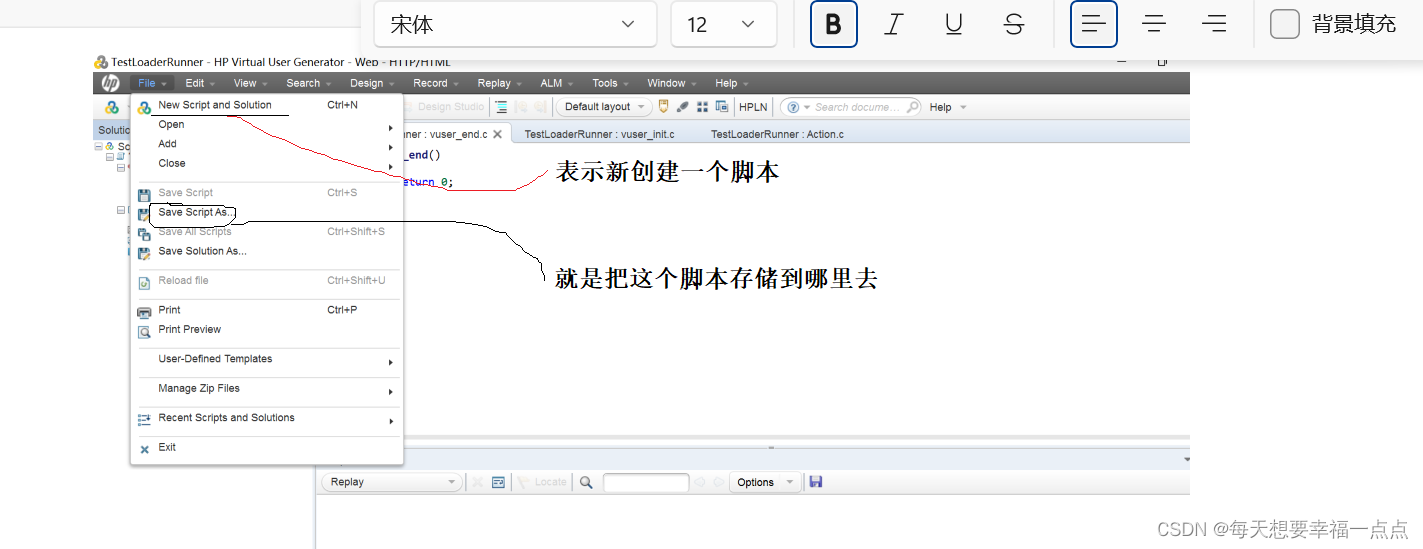The height and width of the screenshot is (549, 1423).
Task: Select Save Script As from File menu
Action: pyautogui.click(x=267, y=213)
